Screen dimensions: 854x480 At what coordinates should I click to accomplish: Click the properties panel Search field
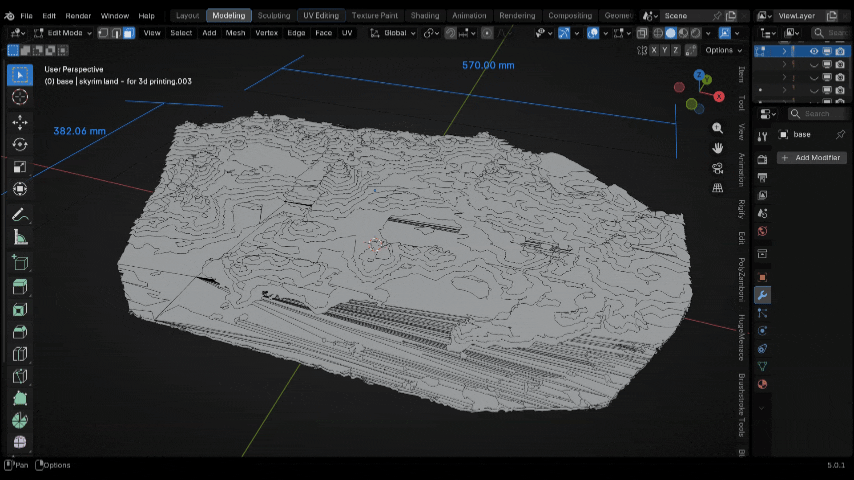tap(818, 113)
